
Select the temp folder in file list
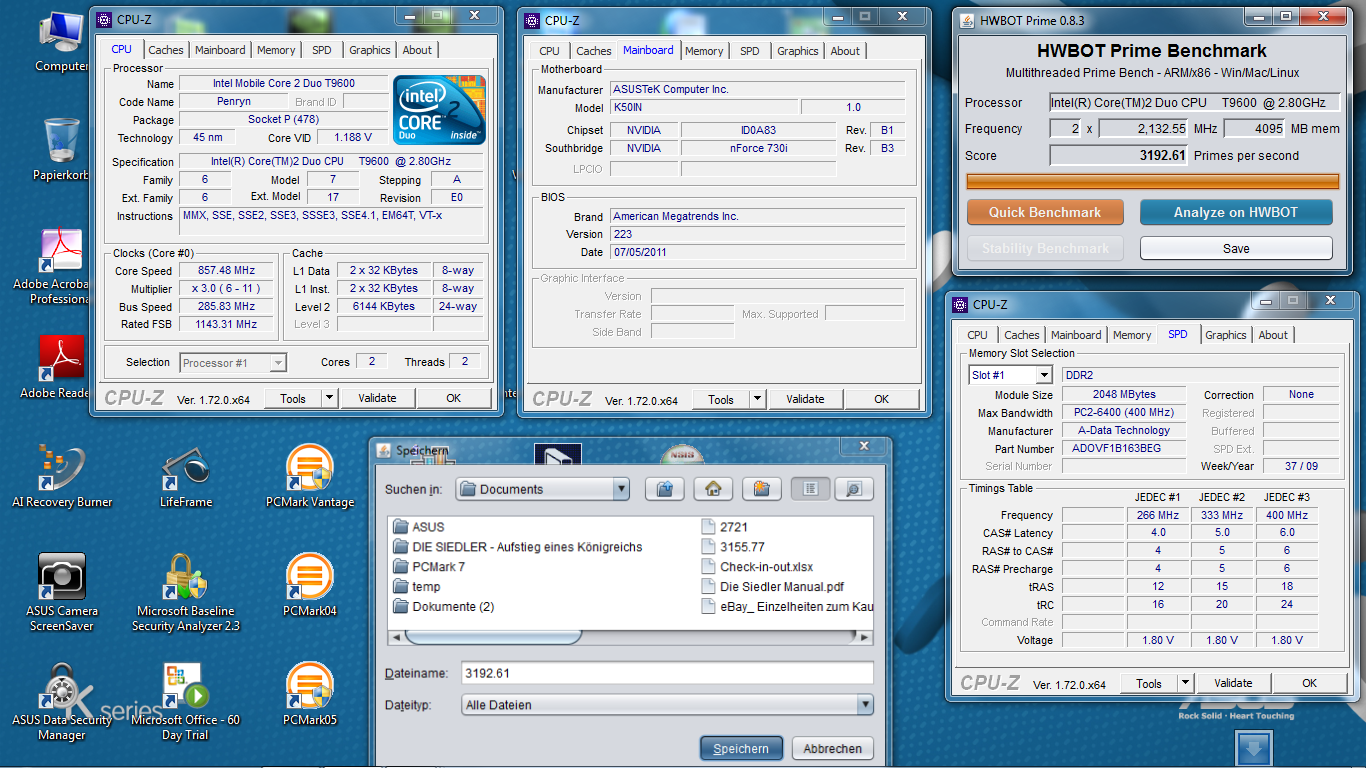coord(417,587)
